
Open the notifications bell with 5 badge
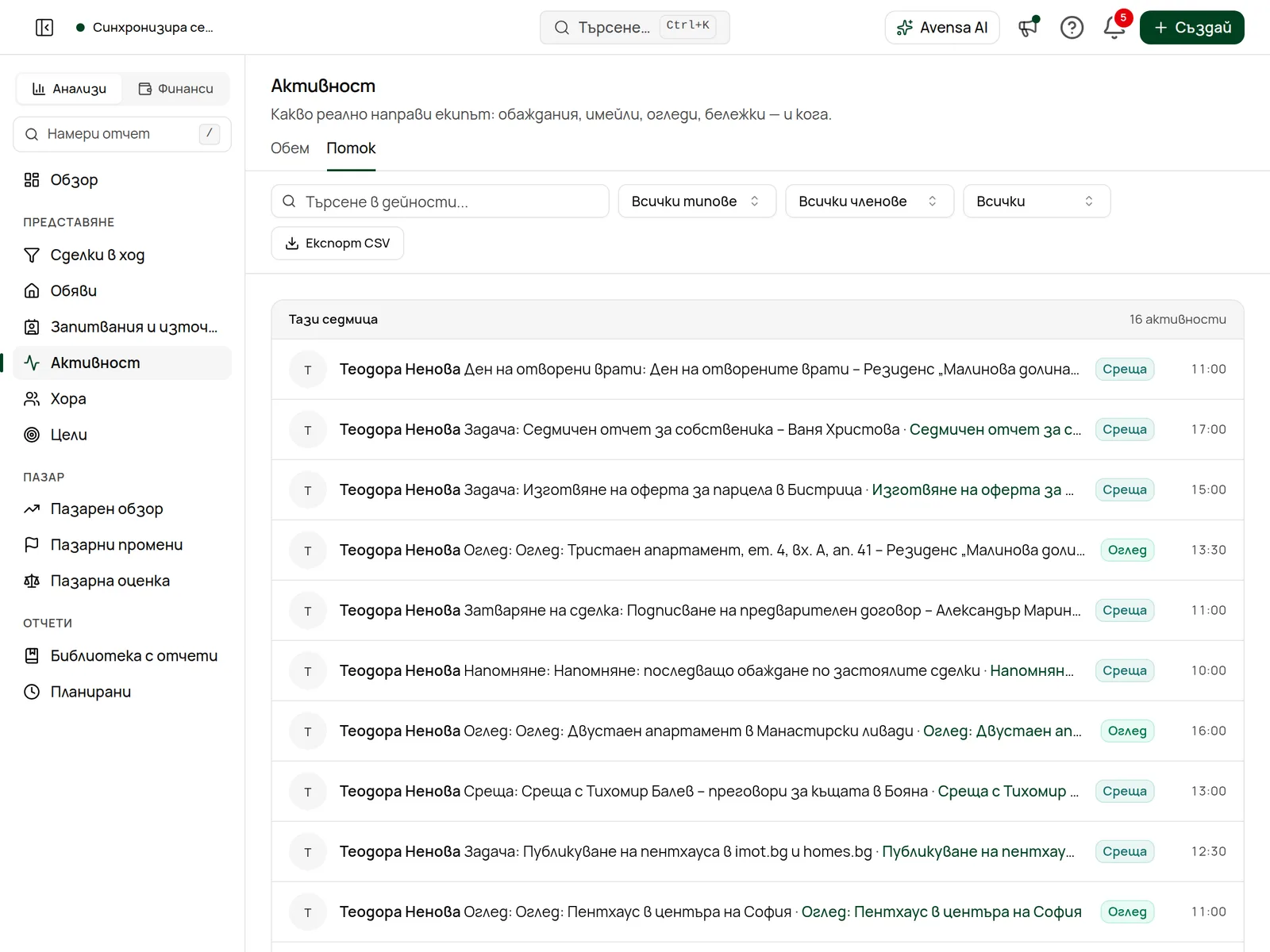[x=1114, y=28]
